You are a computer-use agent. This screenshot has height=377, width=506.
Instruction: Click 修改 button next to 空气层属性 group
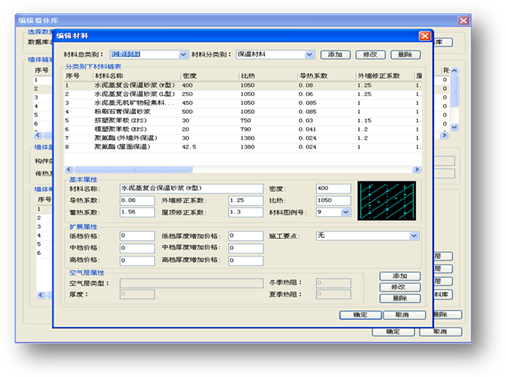[400, 287]
